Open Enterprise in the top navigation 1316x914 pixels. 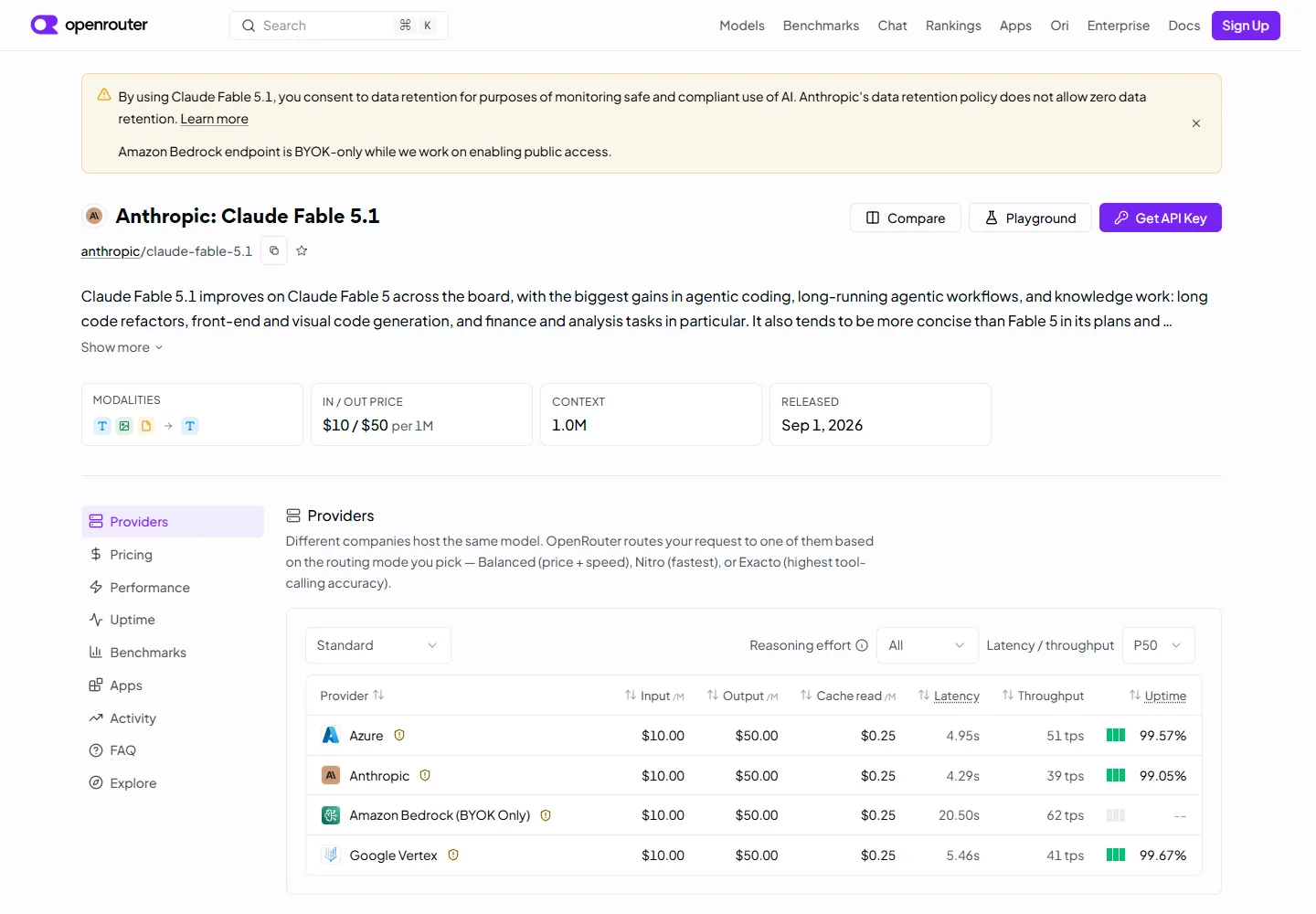click(x=1118, y=26)
